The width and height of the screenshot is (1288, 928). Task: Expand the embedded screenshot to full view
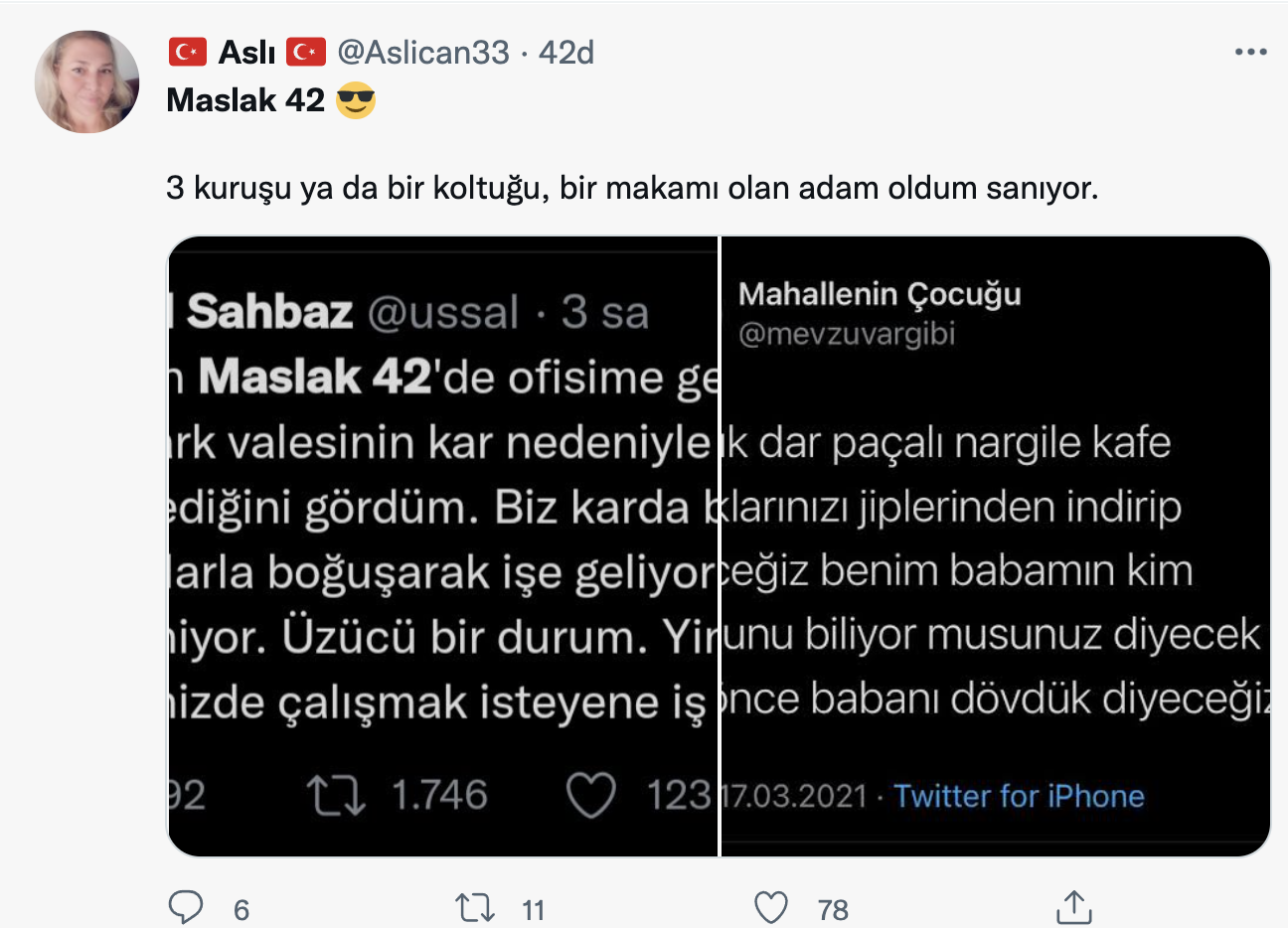[x=721, y=541]
